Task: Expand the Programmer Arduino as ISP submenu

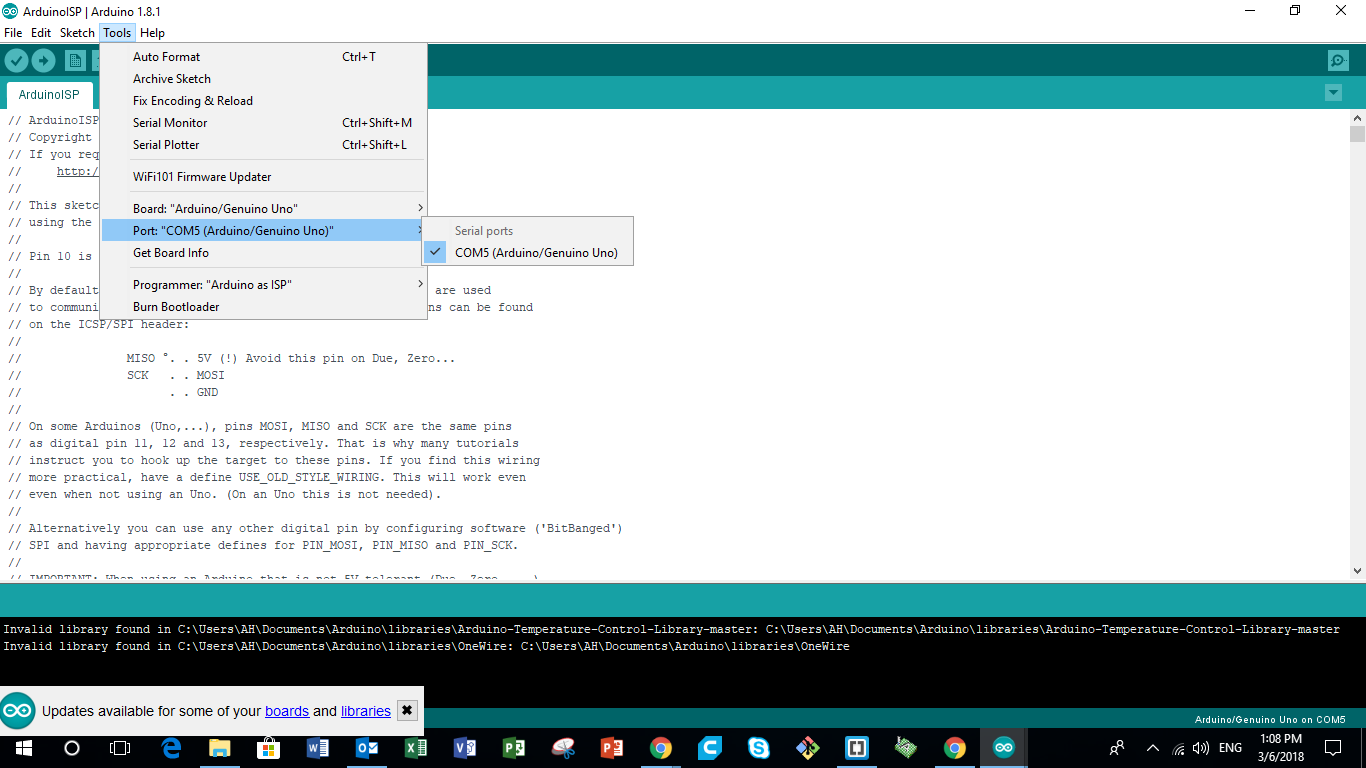Action: (264, 285)
